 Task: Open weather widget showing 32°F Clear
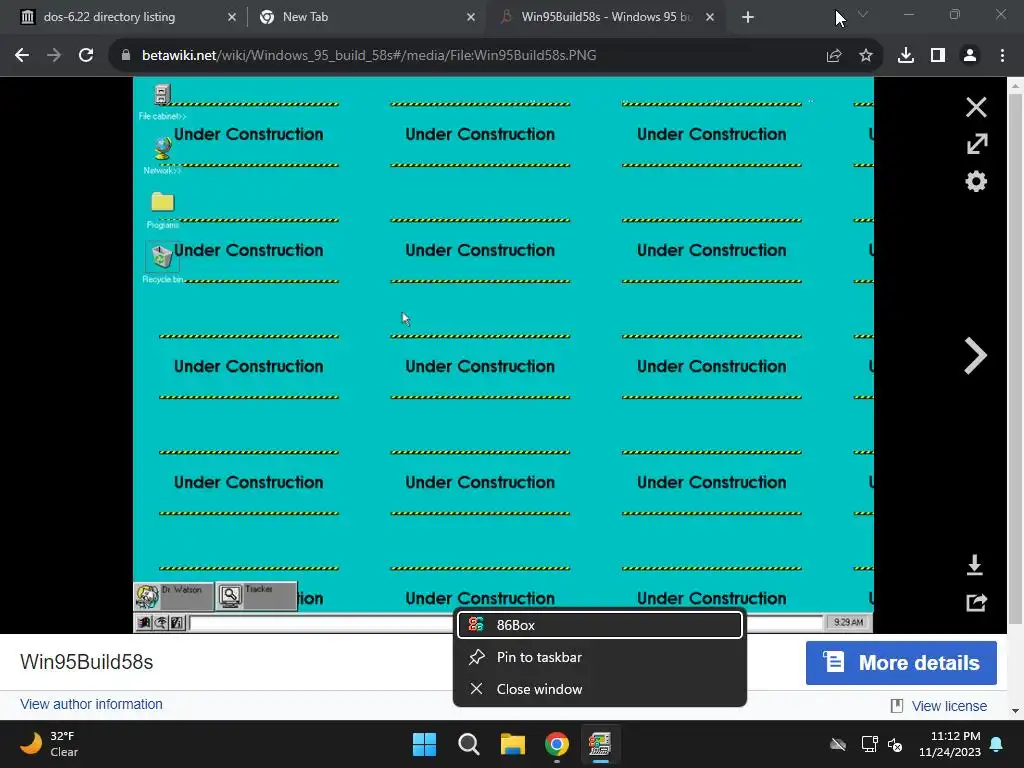(49, 744)
